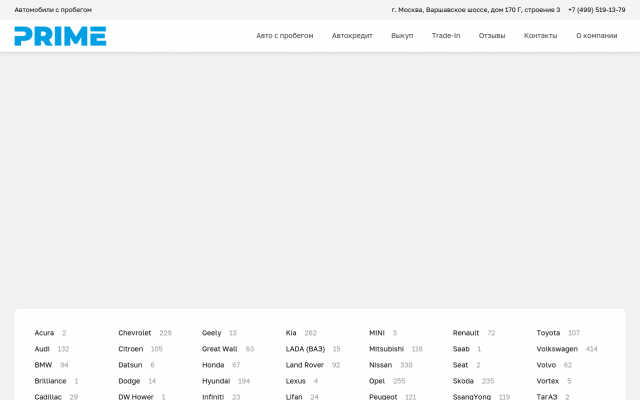Open the Peugeot listings
Screen dimensions: 640x400
(x=383, y=396)
